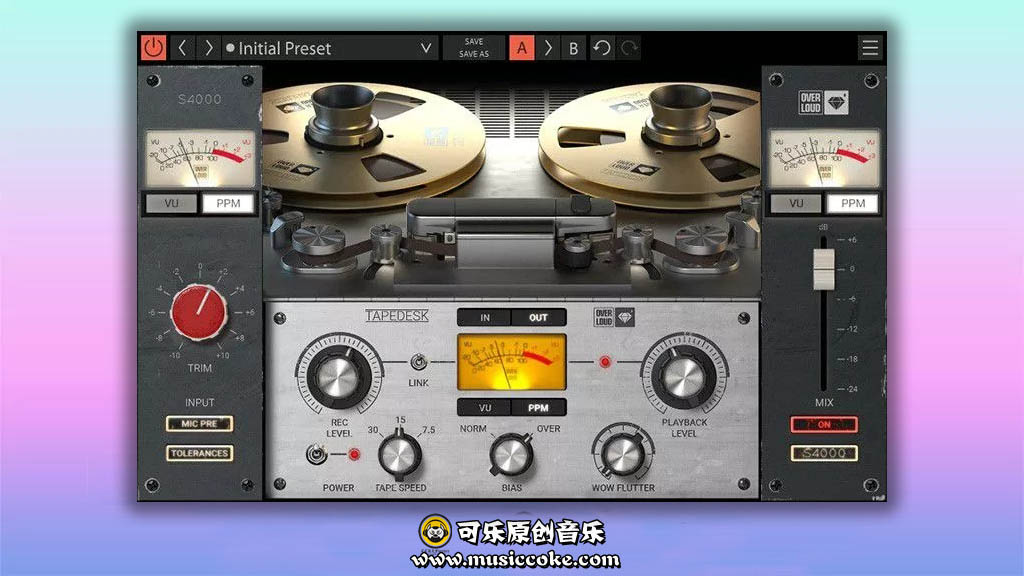Click the TAPEDESK title label
Viewport: 1024px width, 576px height.
(396, 316)
